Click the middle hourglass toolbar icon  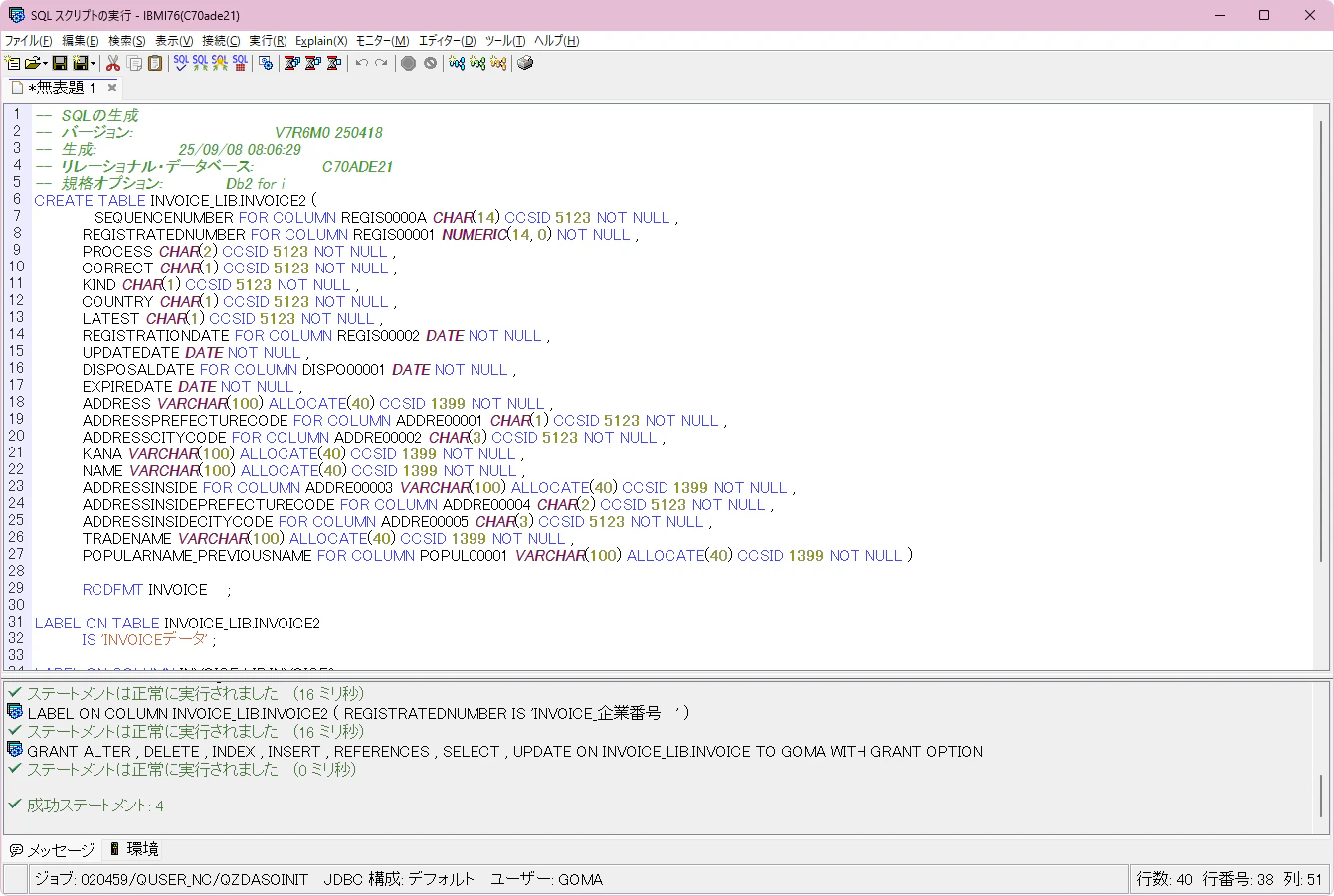click(313, 63)
